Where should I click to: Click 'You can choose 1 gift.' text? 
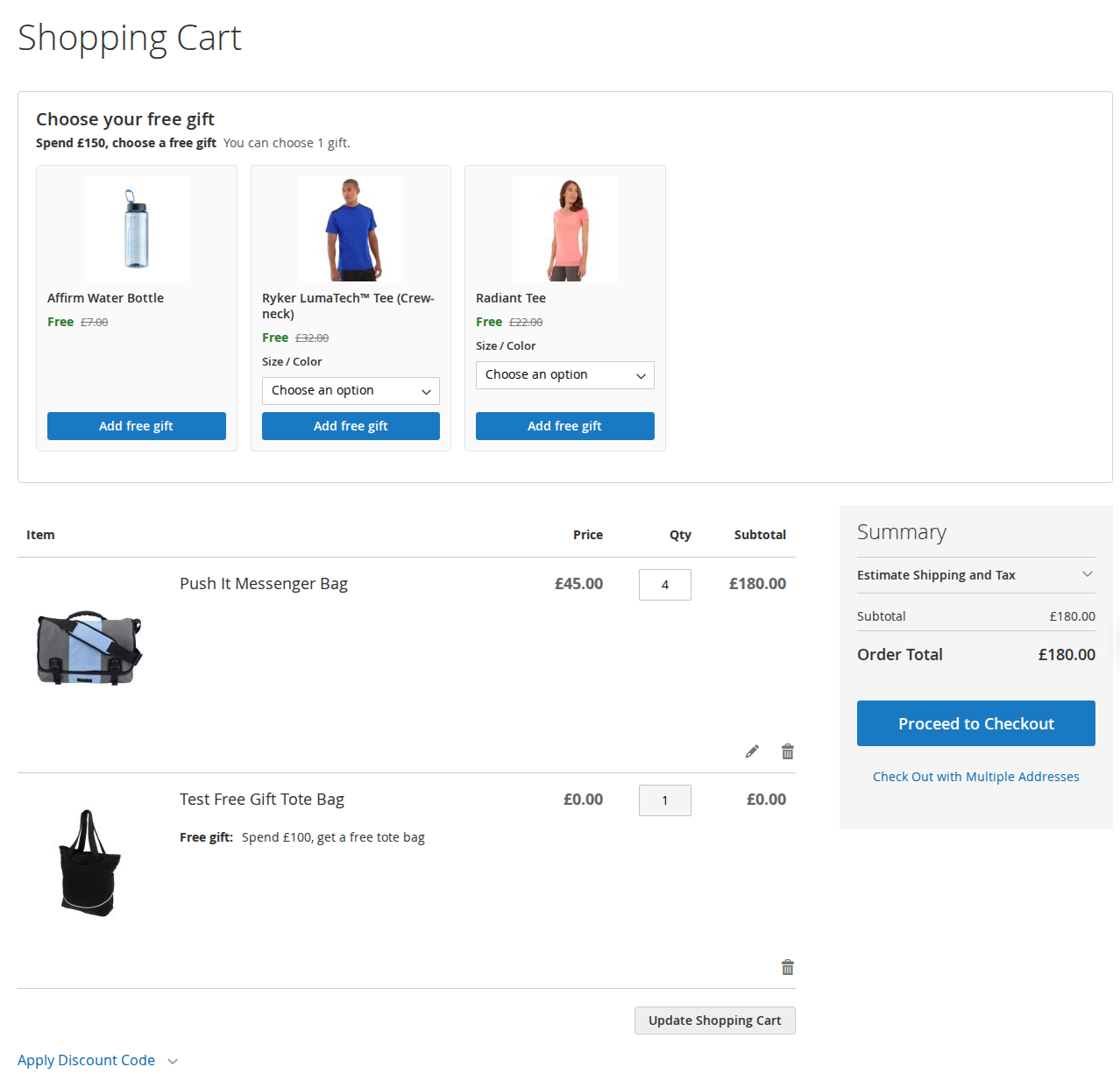(287, 143)
